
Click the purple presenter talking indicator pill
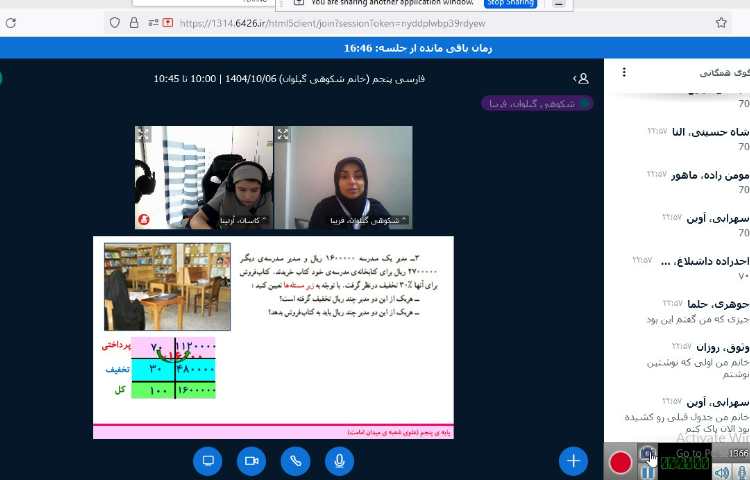point(537,103)
